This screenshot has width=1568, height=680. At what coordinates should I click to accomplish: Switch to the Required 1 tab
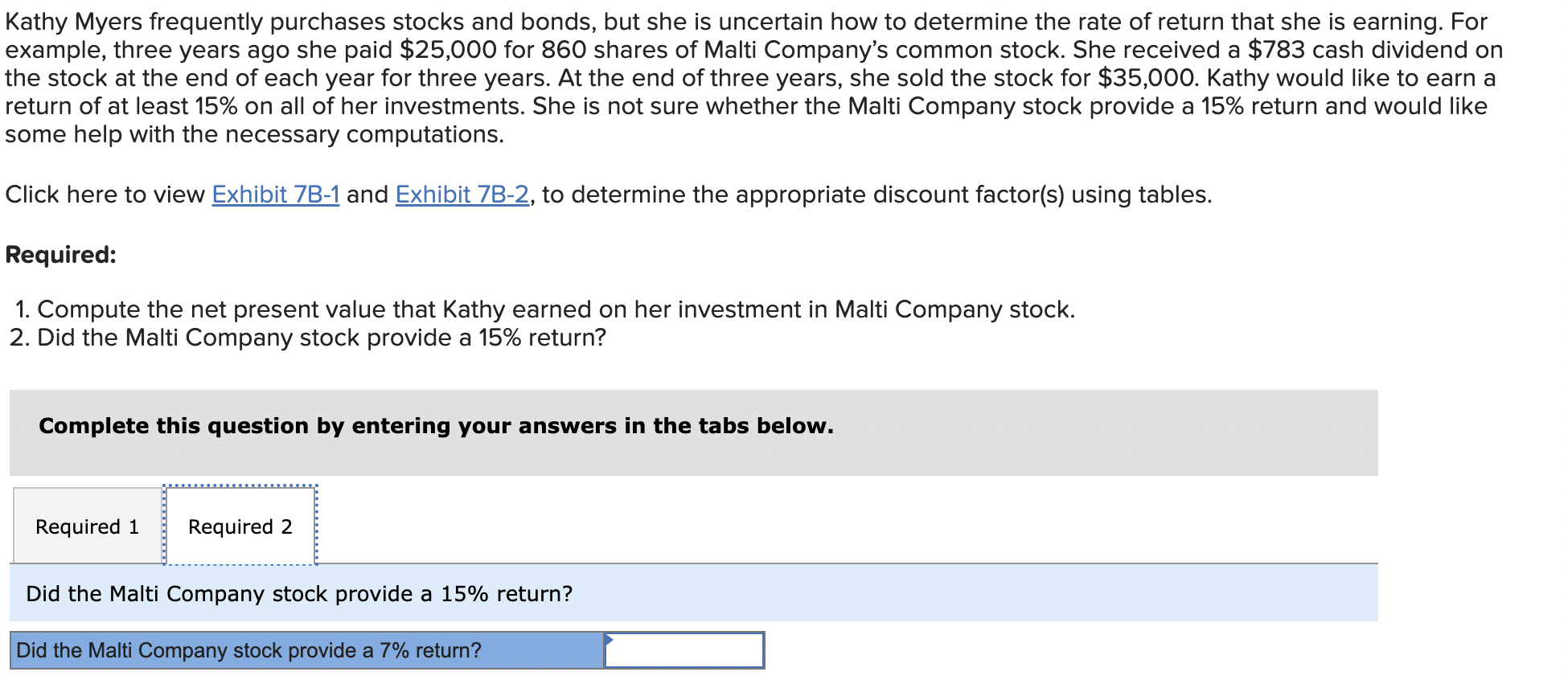[86, 526]
